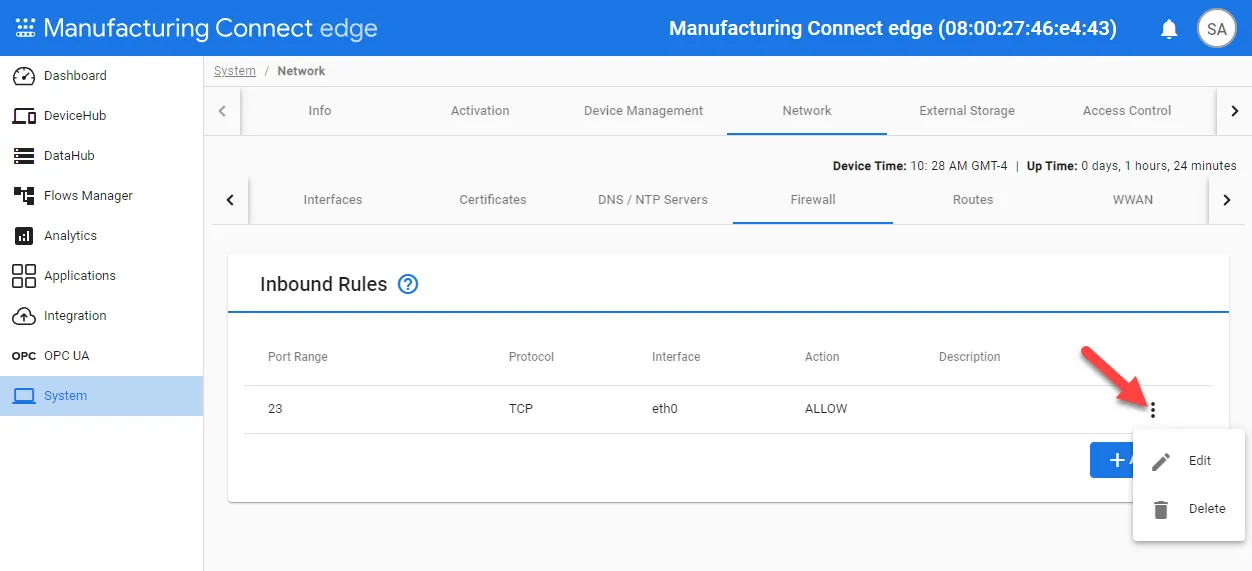Choose Delete from the context menu
The image size is (1252, 571).
[1189, 509]
